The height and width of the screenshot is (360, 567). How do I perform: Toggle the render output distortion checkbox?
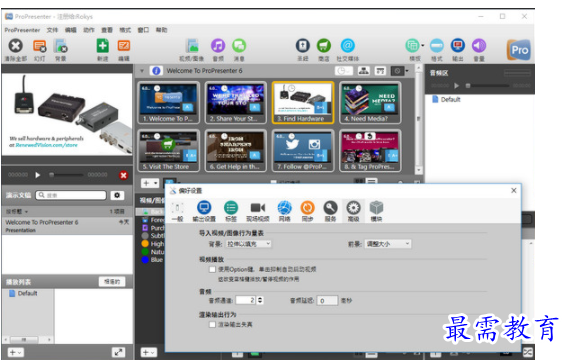(x=212, y=325)
